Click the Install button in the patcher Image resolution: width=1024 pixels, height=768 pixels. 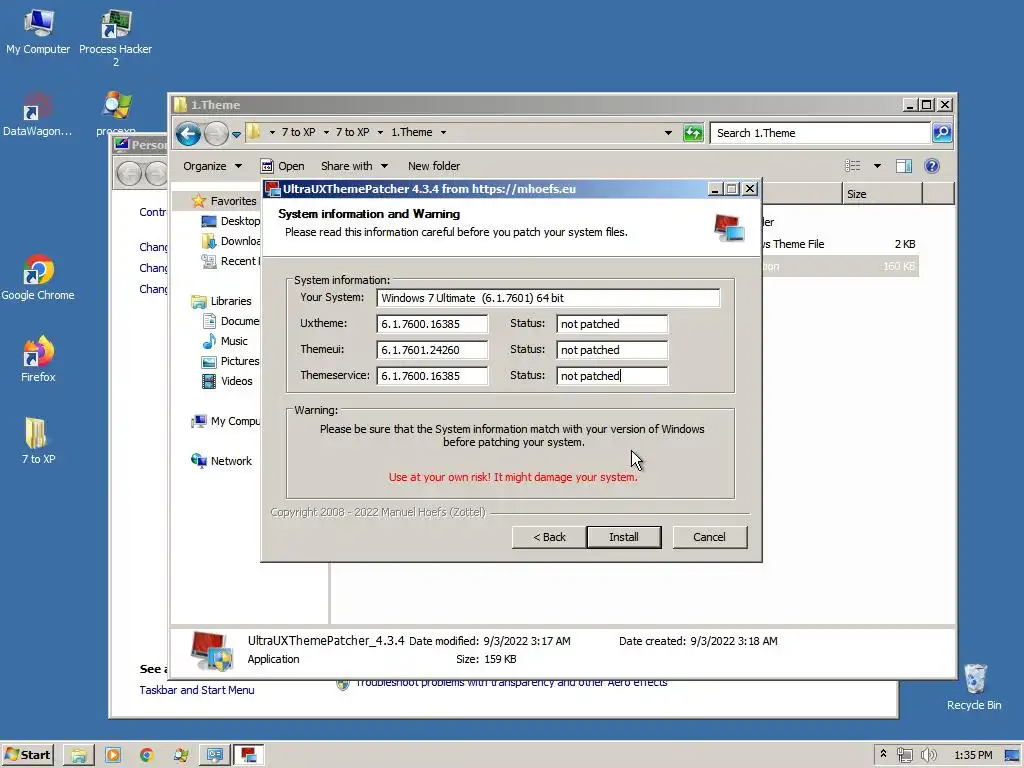(x=624, y=537)
